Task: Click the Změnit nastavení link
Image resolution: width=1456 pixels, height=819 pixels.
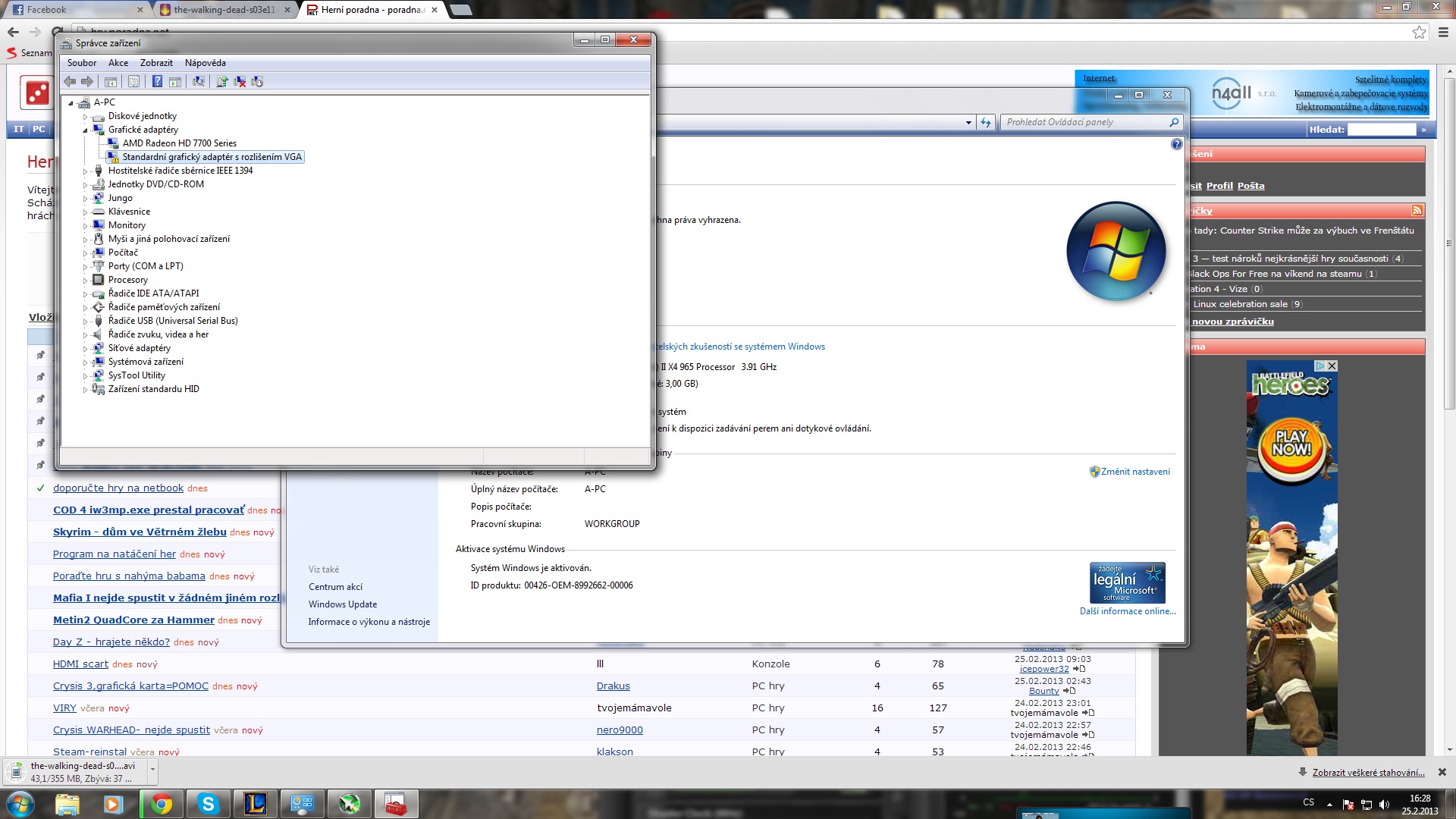Action: click(1134, 472)
